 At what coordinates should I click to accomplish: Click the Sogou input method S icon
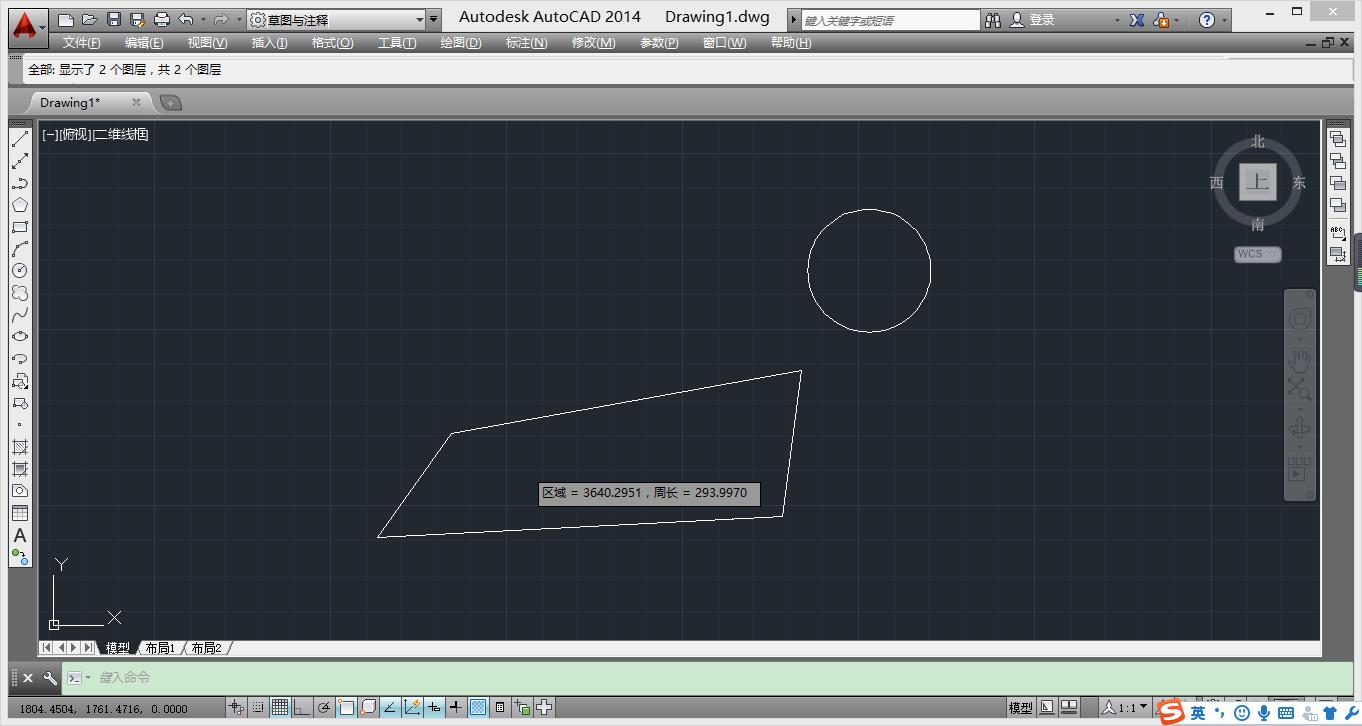pyautogui.click(x=1171, y=712)
